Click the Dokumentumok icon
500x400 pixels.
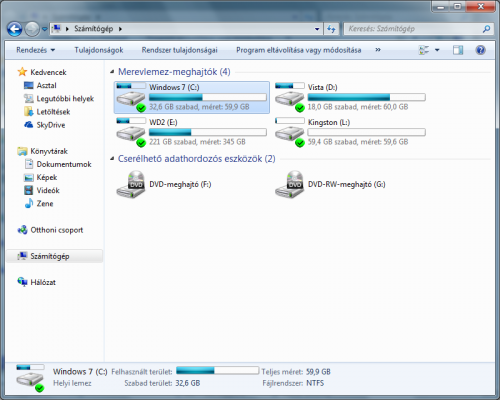click(x=29, y=164)
